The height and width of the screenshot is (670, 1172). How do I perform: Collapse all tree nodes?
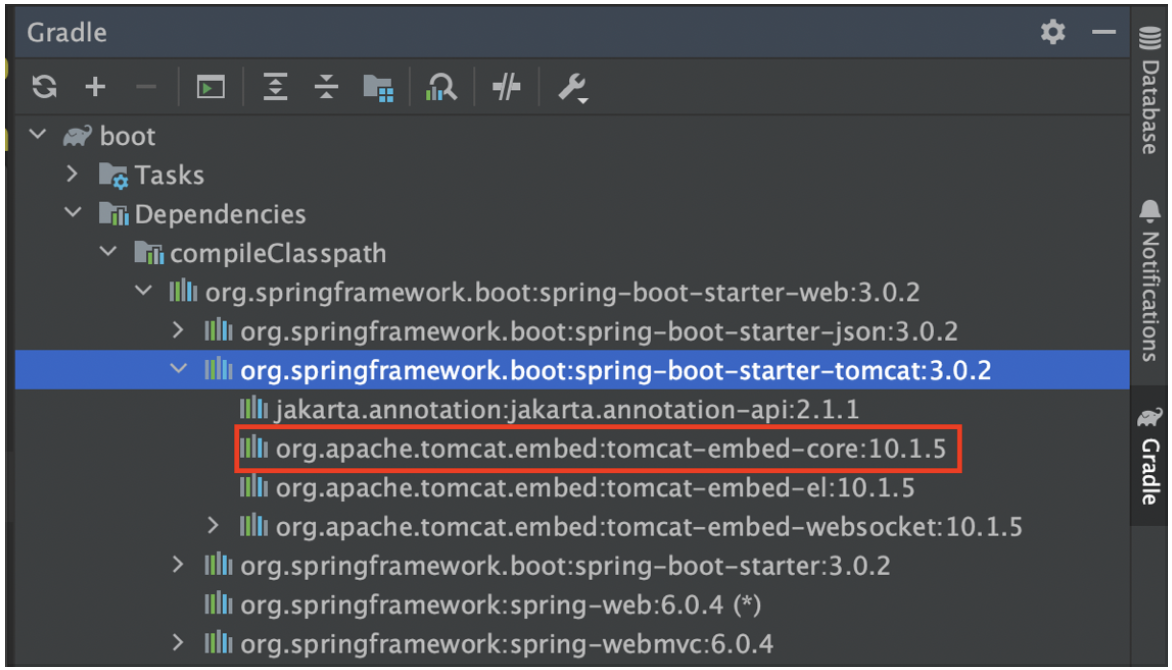326,87
